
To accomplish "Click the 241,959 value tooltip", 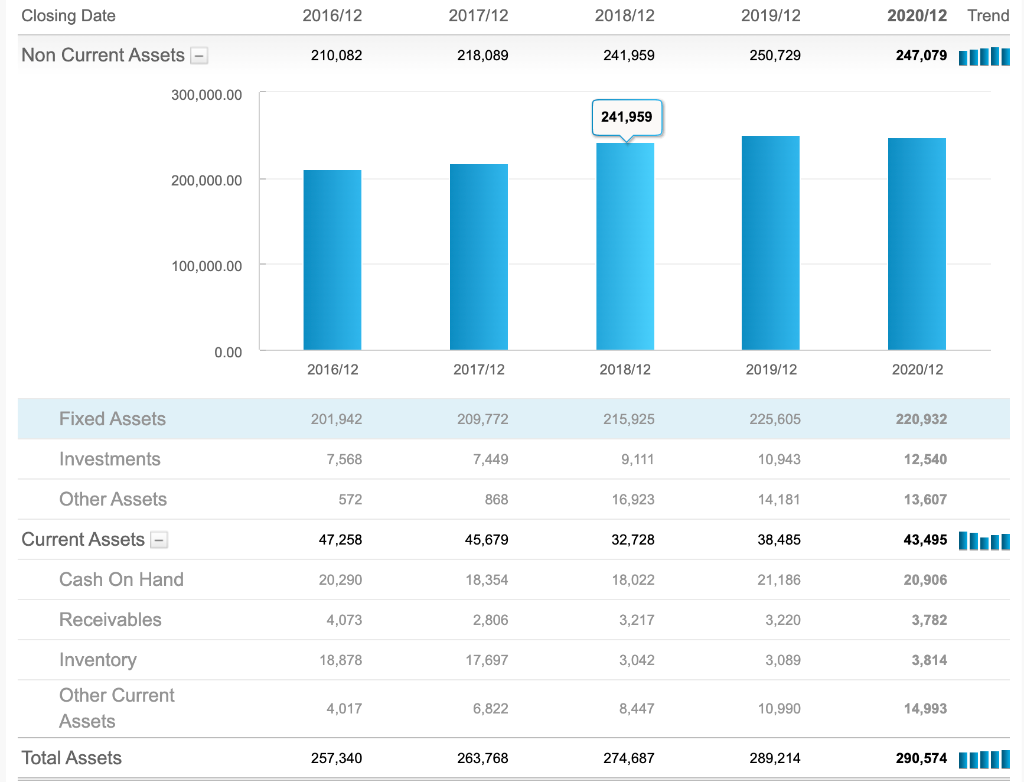I will tap(628, 118).
